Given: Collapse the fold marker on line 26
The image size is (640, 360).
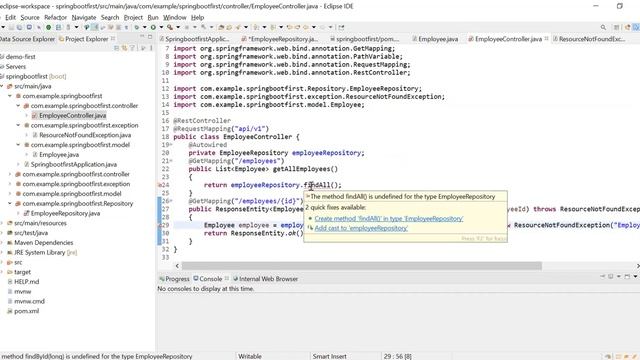Looking at the screenshot, I should 171,201.
